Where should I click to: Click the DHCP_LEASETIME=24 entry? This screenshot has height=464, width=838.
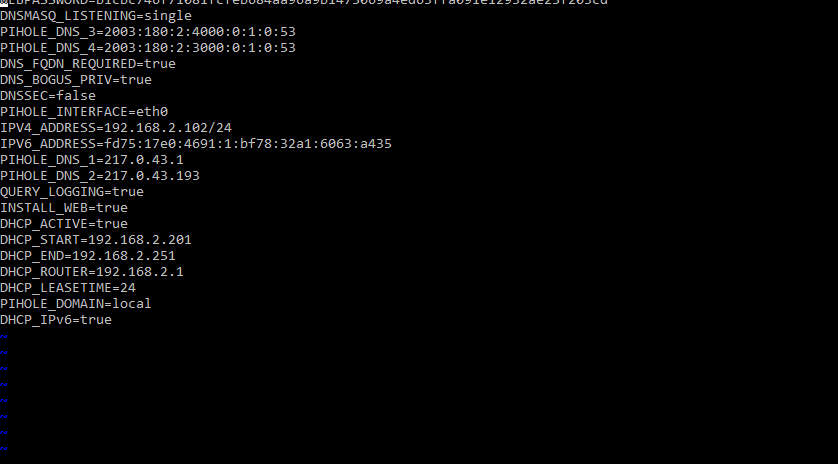tap(68, 288)
